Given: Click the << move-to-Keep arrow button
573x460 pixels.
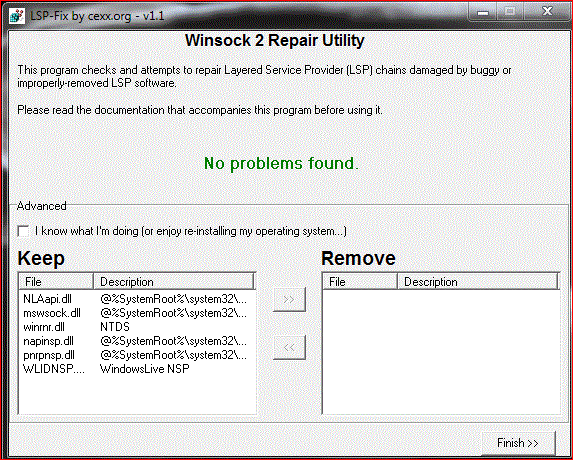Looking at the screenshot, I should tap(289, 347).
